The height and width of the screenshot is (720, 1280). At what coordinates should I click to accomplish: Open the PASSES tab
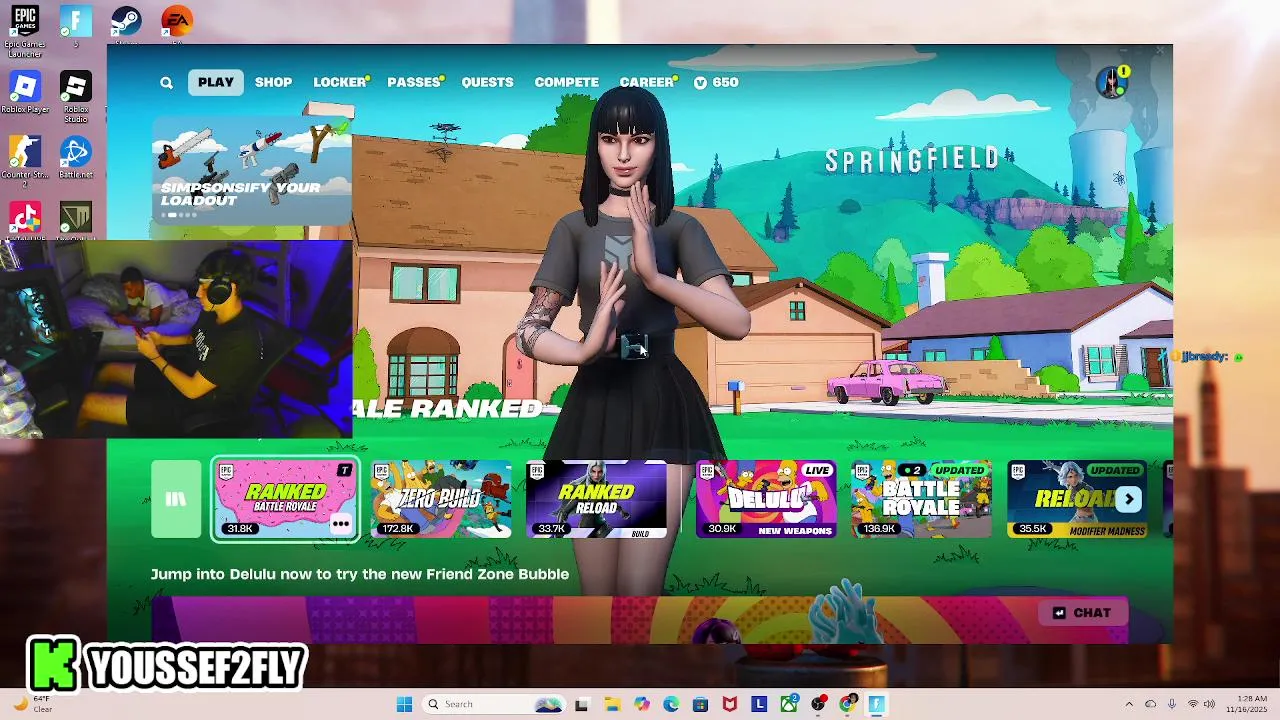click(x=415, y=82)
